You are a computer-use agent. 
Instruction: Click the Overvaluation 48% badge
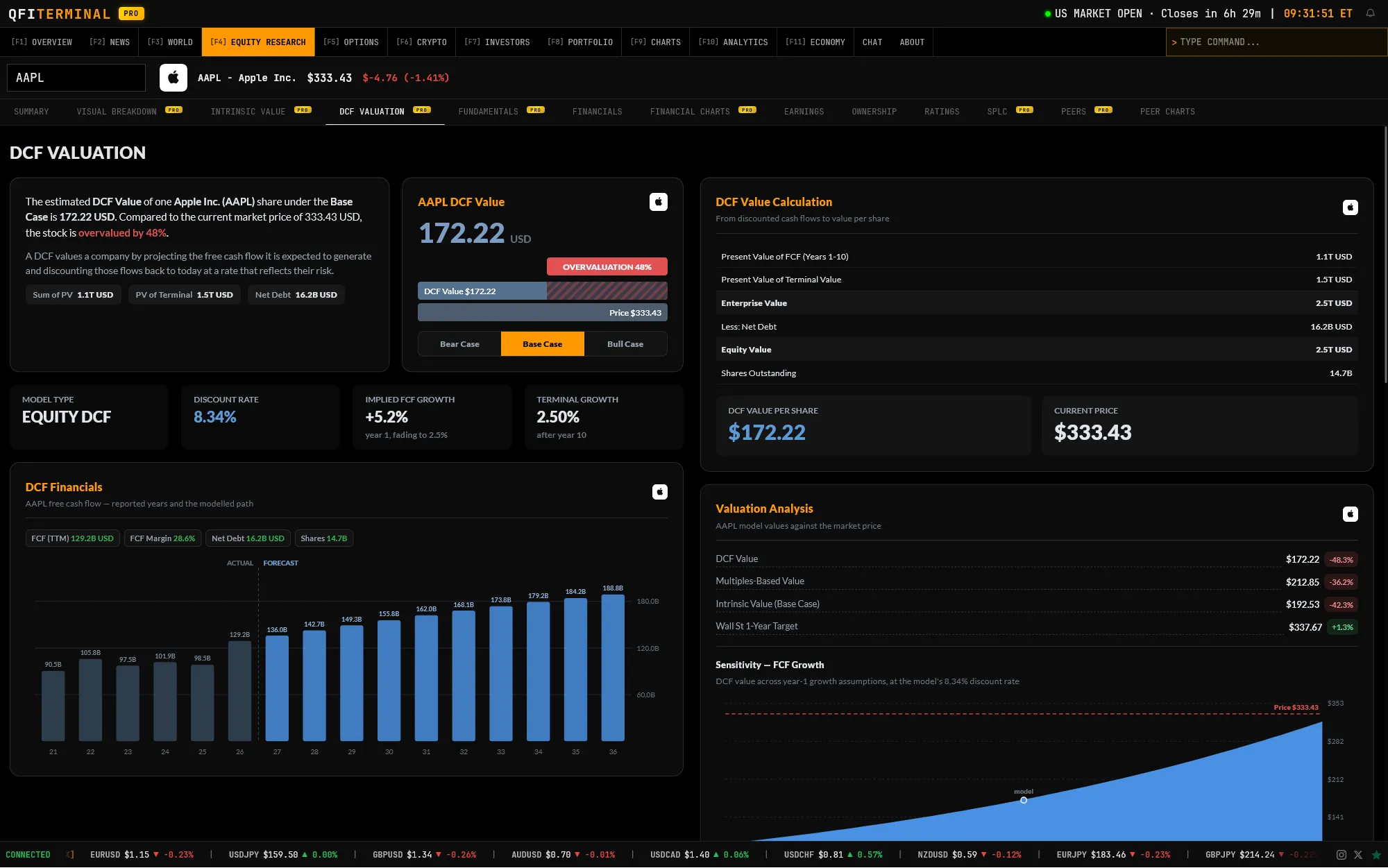[607, 267]
